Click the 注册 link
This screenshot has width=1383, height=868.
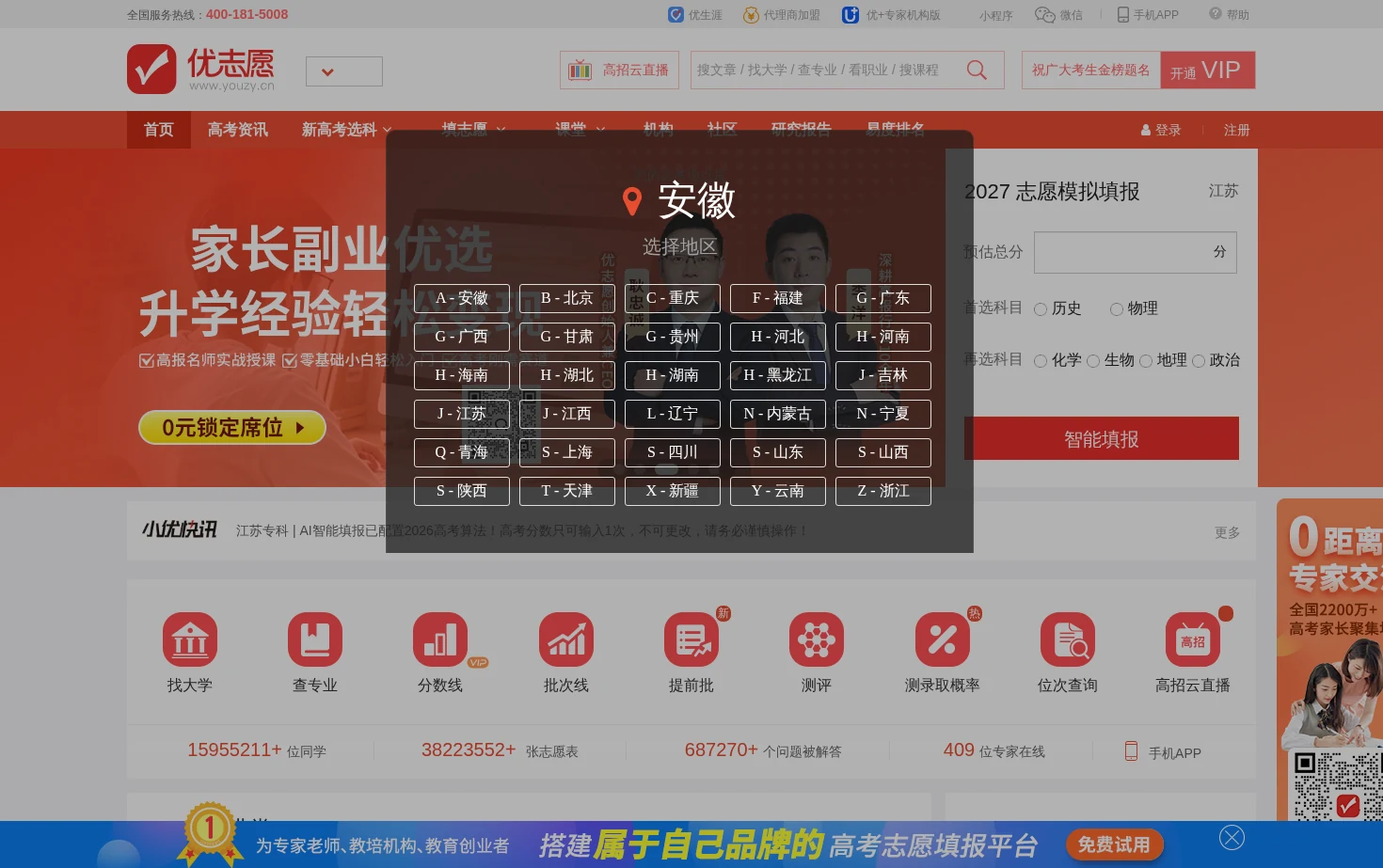tap(1237, 131)
